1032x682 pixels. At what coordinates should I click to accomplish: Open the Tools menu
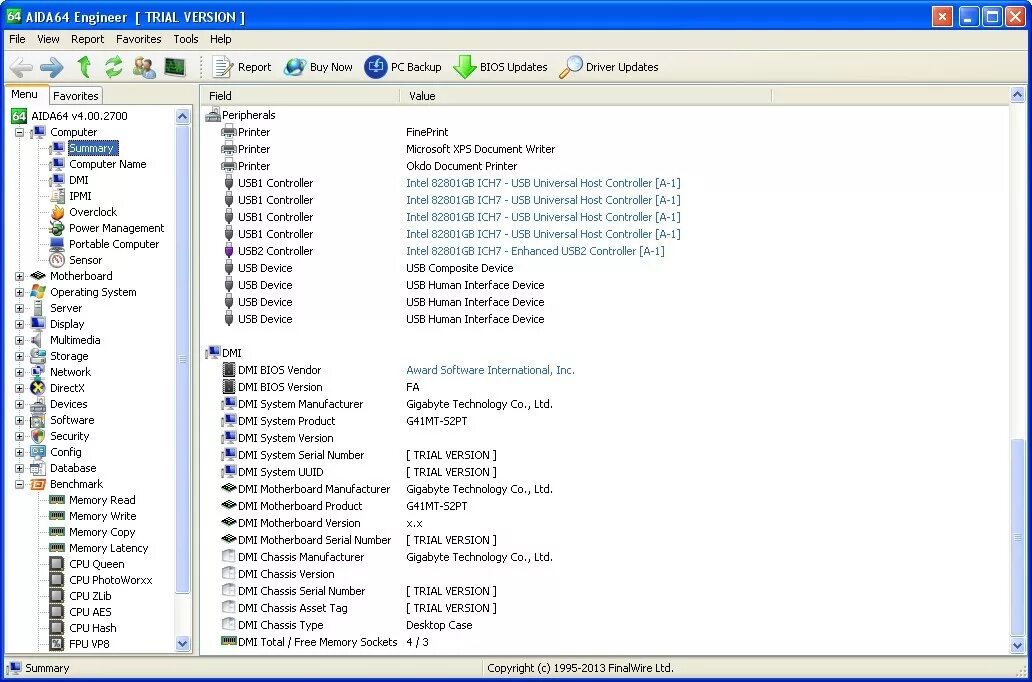(186, 39)
